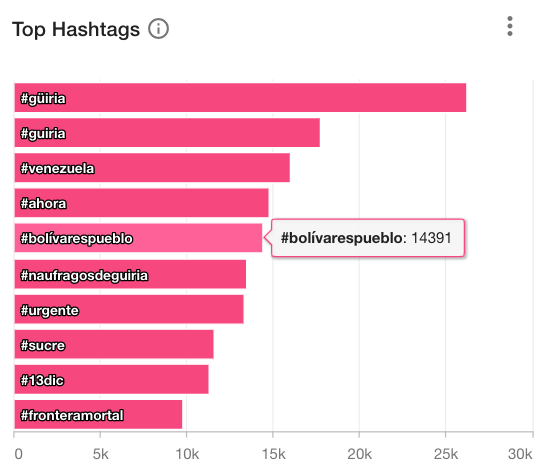Click the #naufragosdeguiria bar
The image size is (543, 465).
[x=130, y=274]
